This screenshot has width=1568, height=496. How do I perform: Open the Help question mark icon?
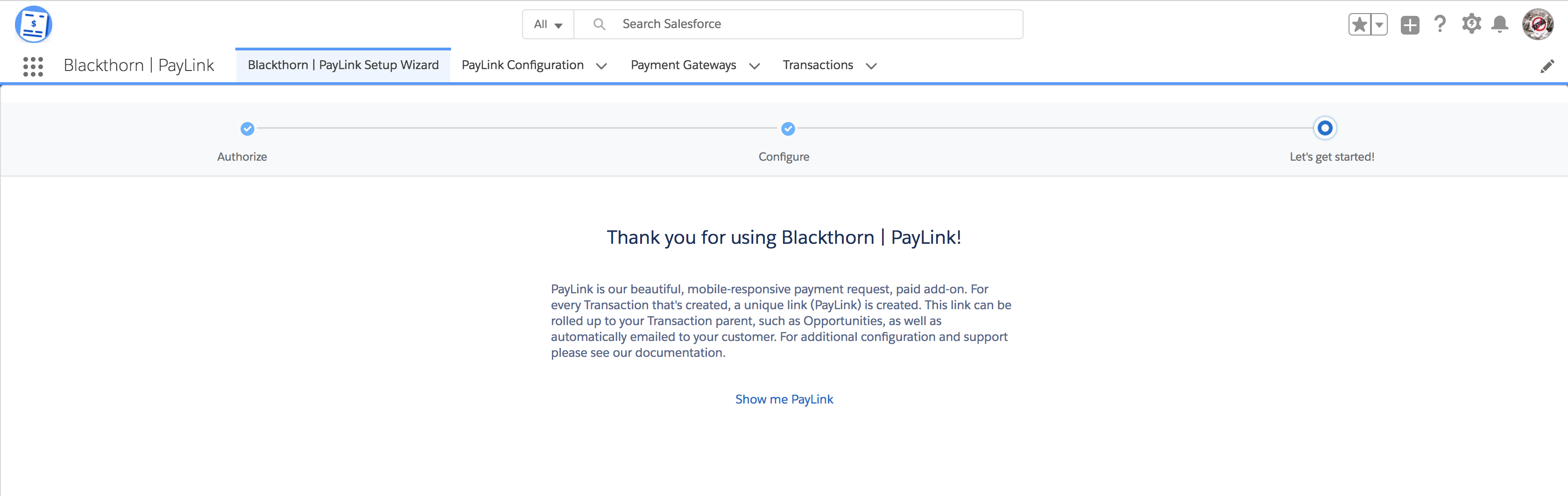1440,24
